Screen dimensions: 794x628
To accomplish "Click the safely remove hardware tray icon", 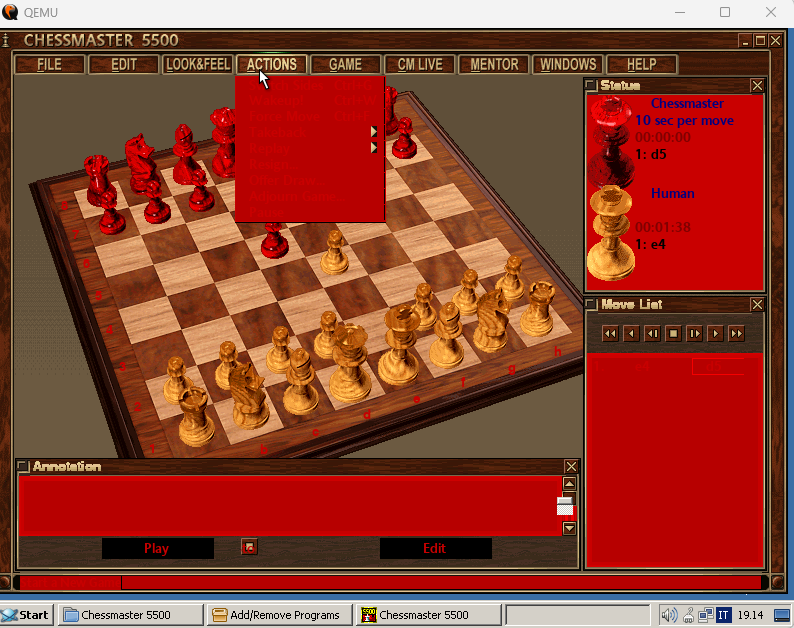I will (688, 615).
